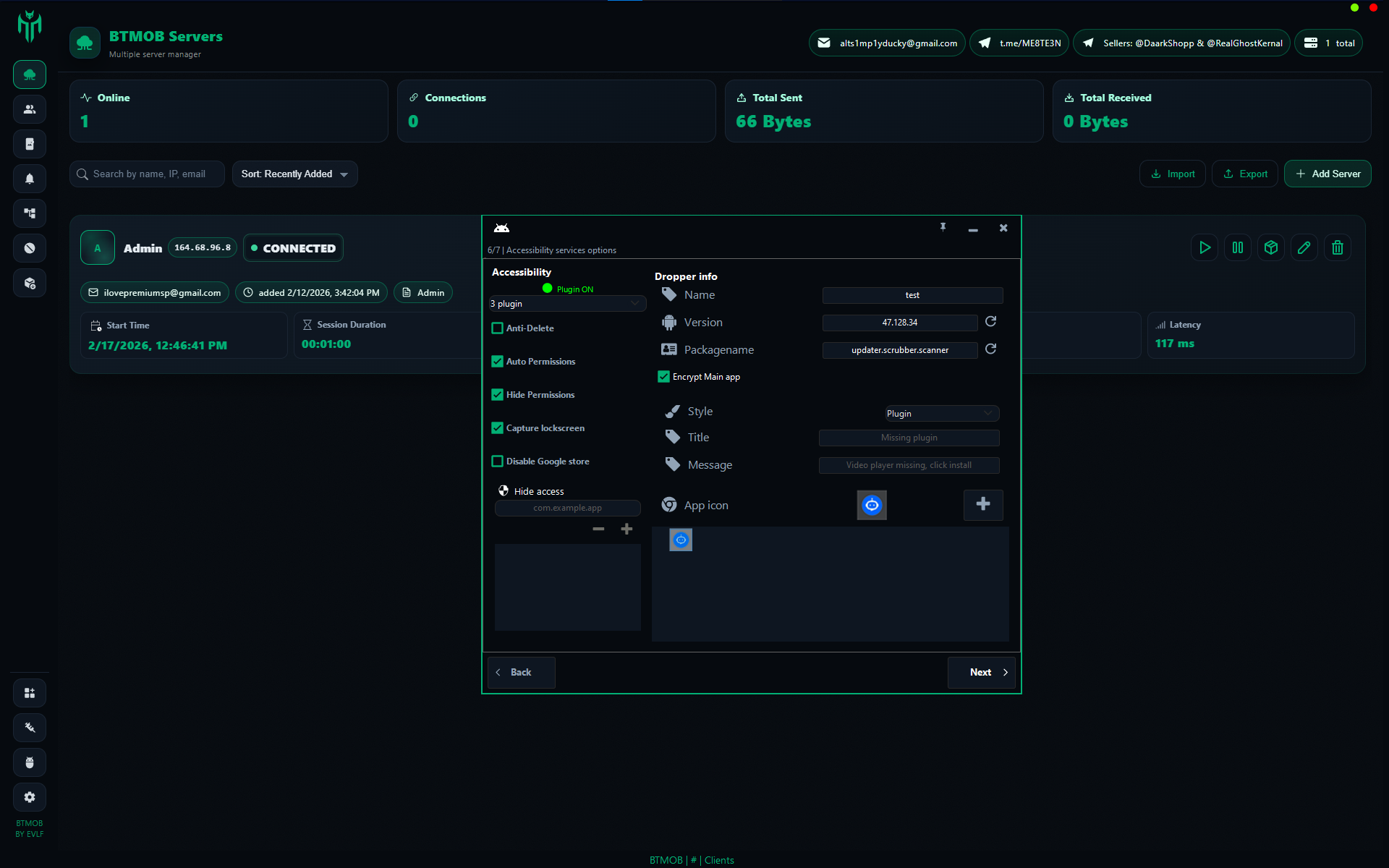Click the plus button beside App icon
Screen dimensions: 1389x868
983,504
